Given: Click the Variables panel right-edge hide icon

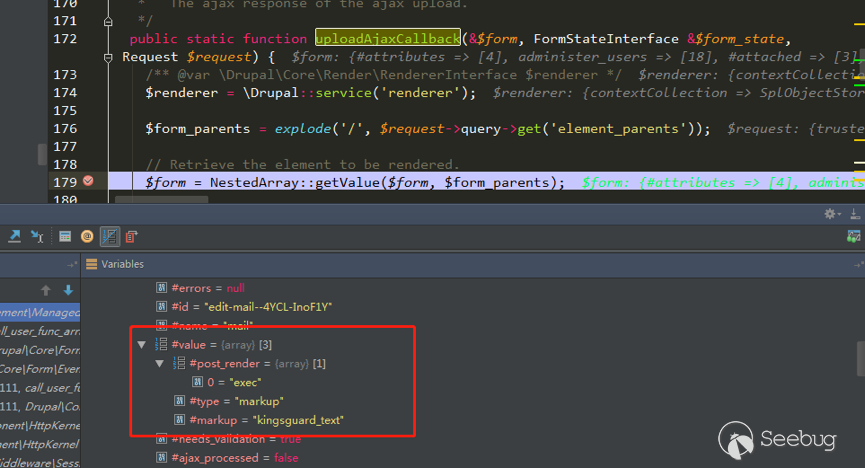Looking at the screenshot, I should pos(859,265).
